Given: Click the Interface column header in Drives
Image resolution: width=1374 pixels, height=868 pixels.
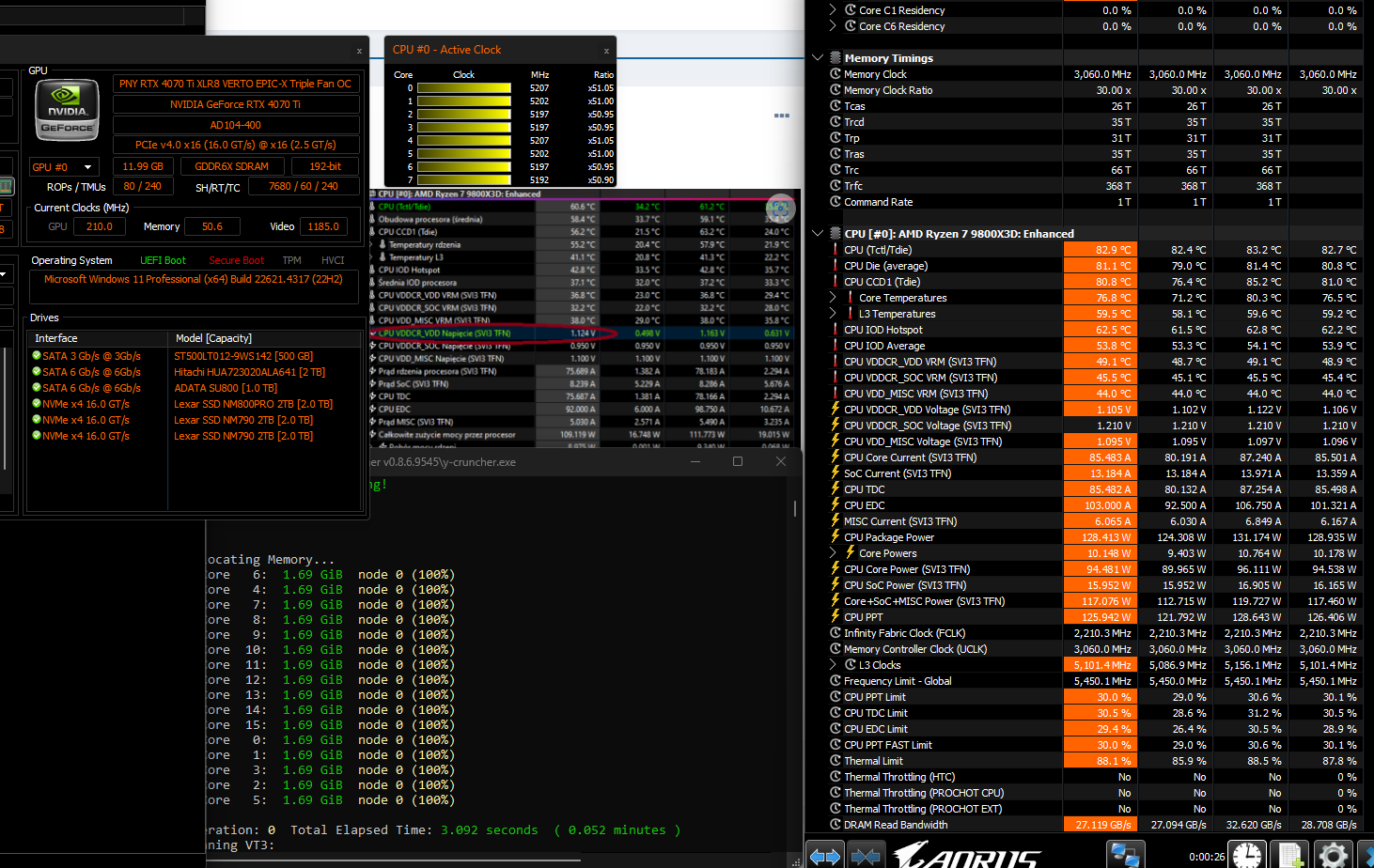Looking at the screenshot, I should tap(56, 338).
